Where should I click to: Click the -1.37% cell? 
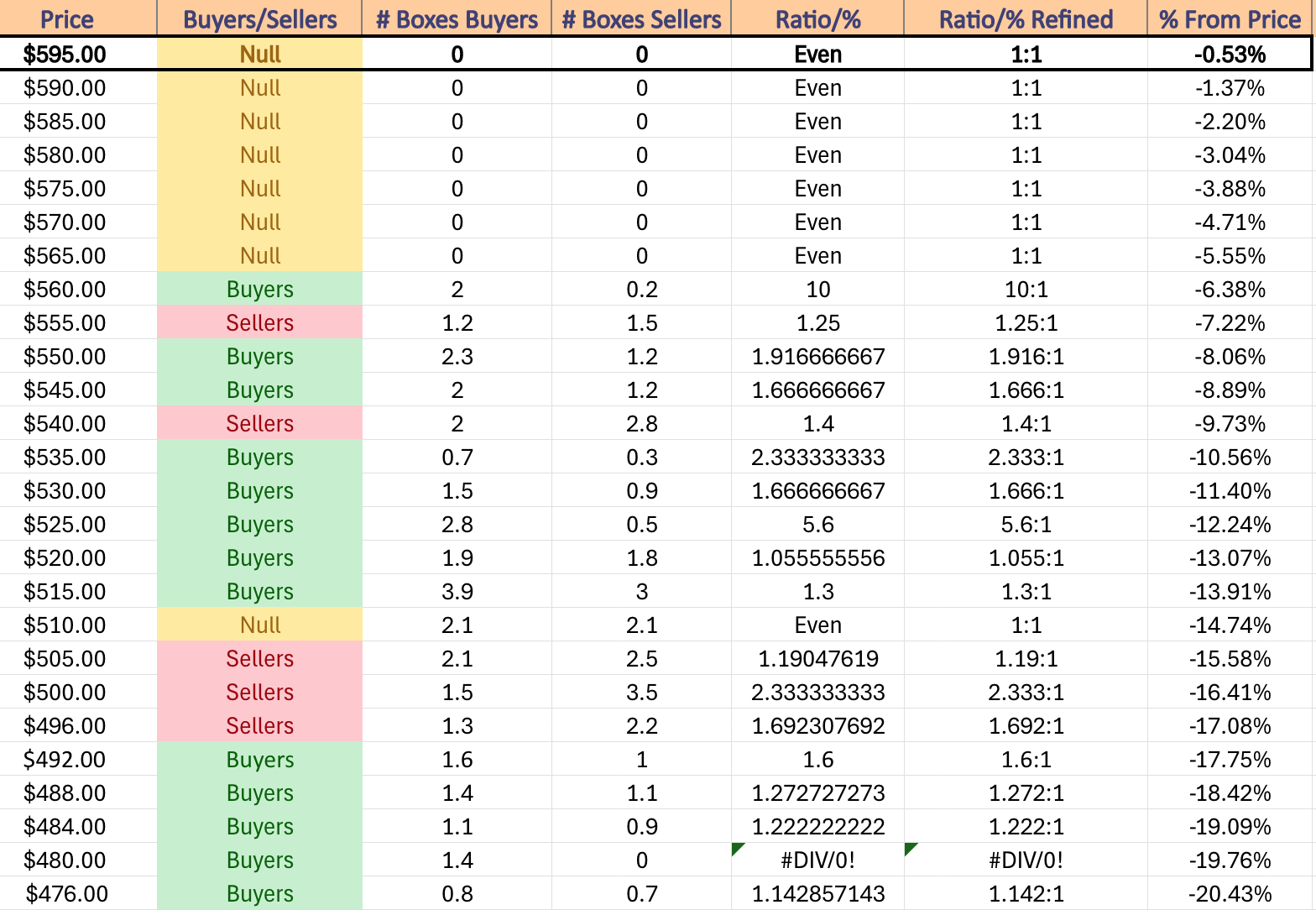coord(1230,87)
